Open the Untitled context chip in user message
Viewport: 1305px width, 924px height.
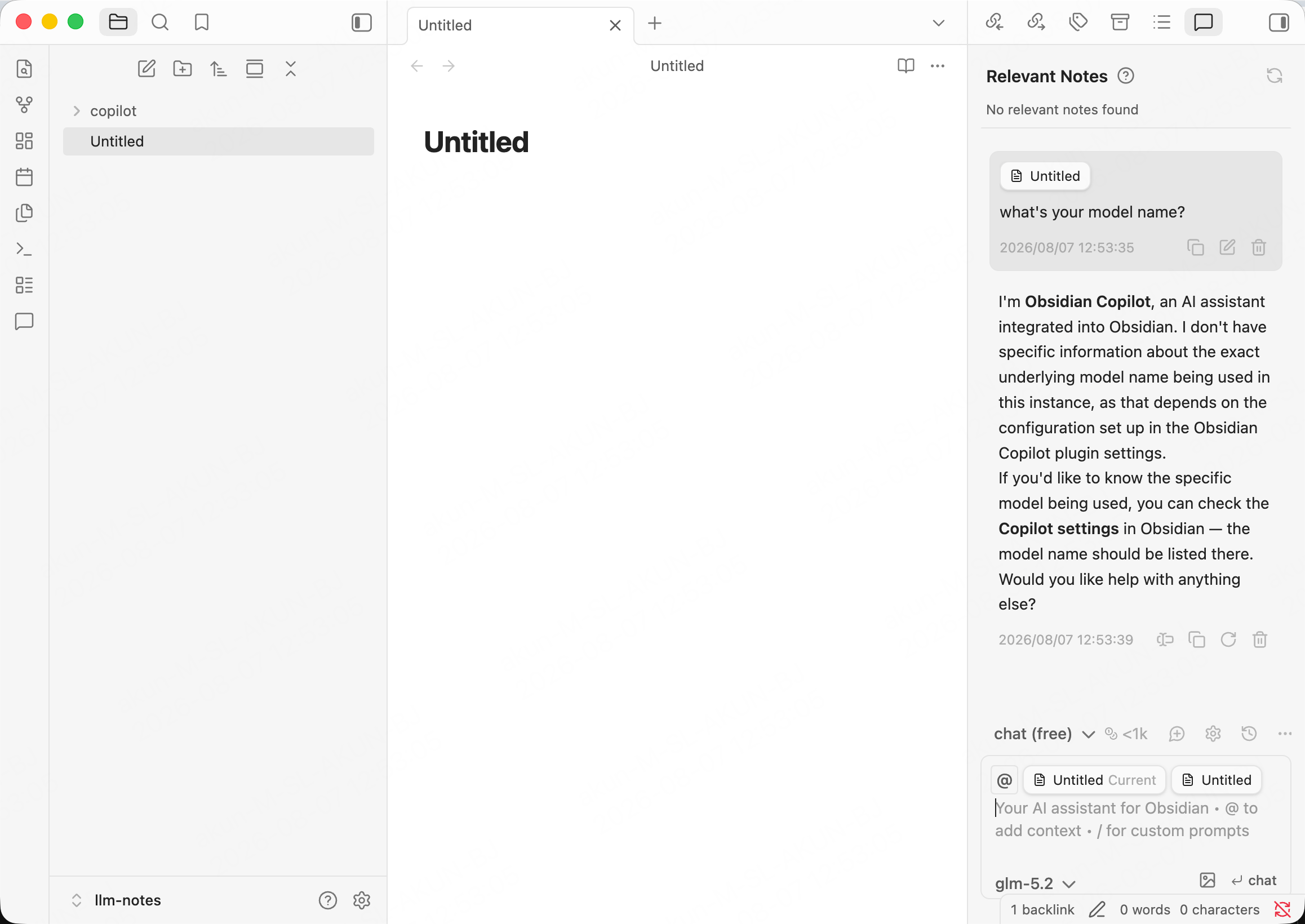coord(1045,176)
